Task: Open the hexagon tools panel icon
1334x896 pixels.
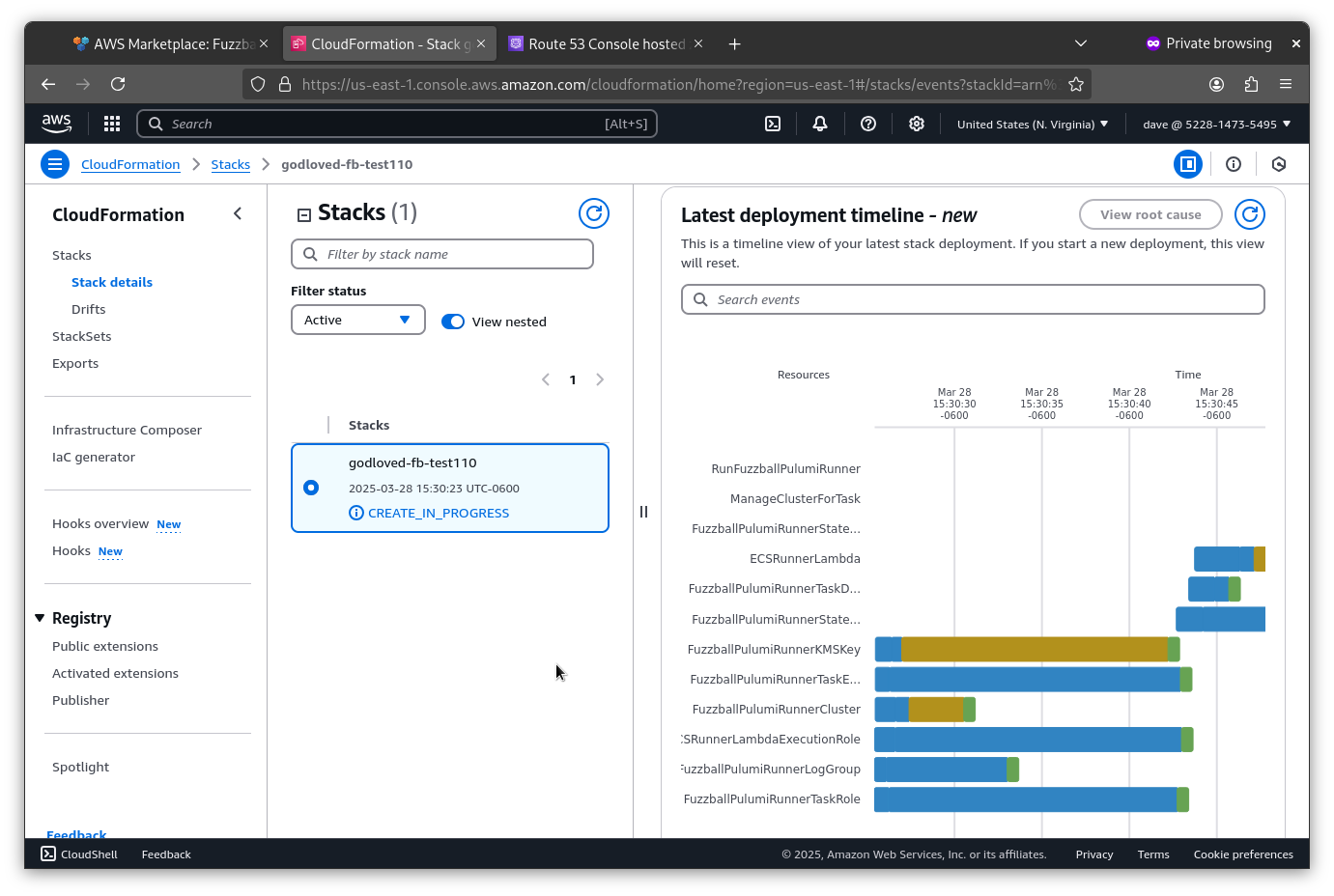Action: 1279,164
